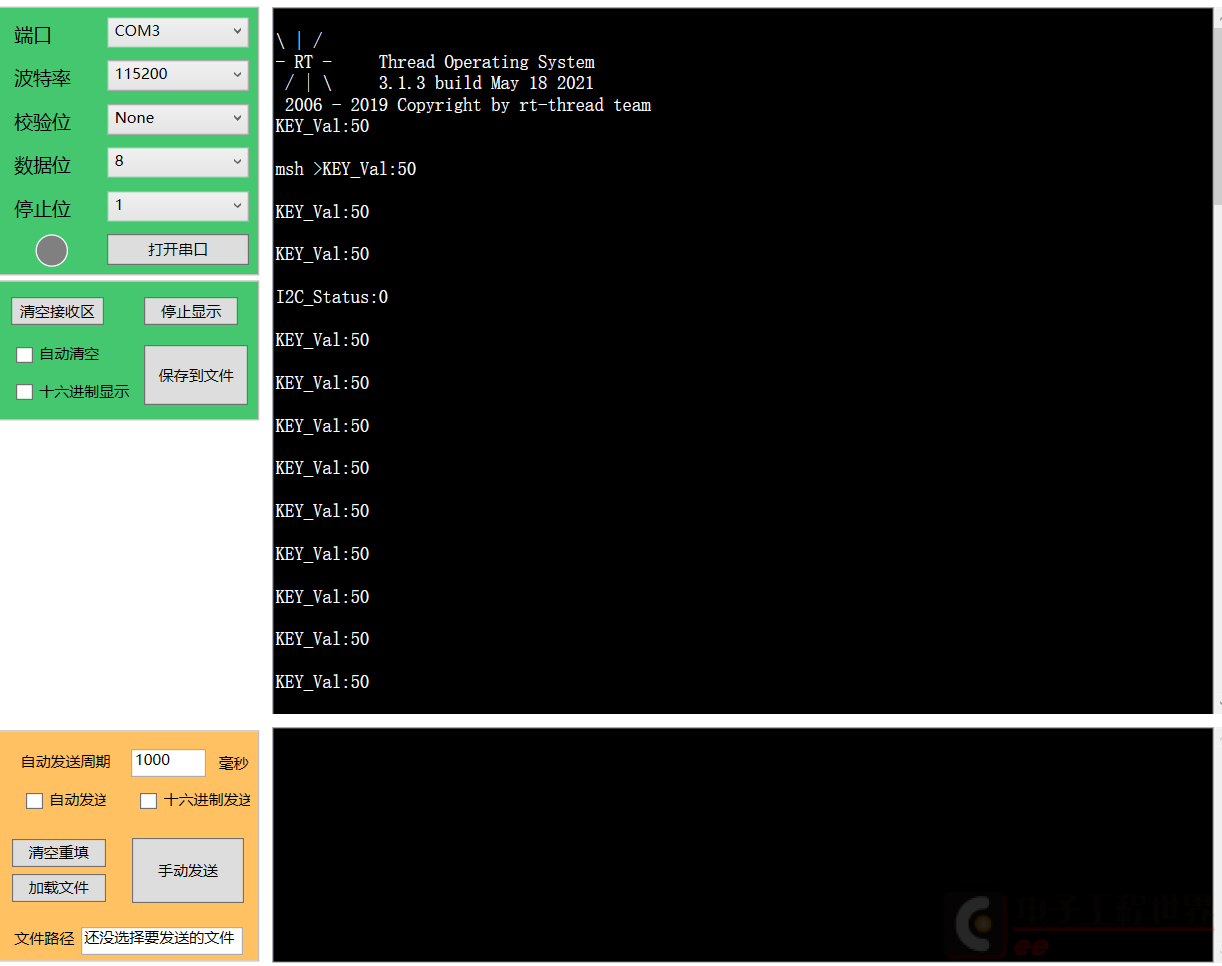Click the 停止显示 button

(x=191, y=312)
